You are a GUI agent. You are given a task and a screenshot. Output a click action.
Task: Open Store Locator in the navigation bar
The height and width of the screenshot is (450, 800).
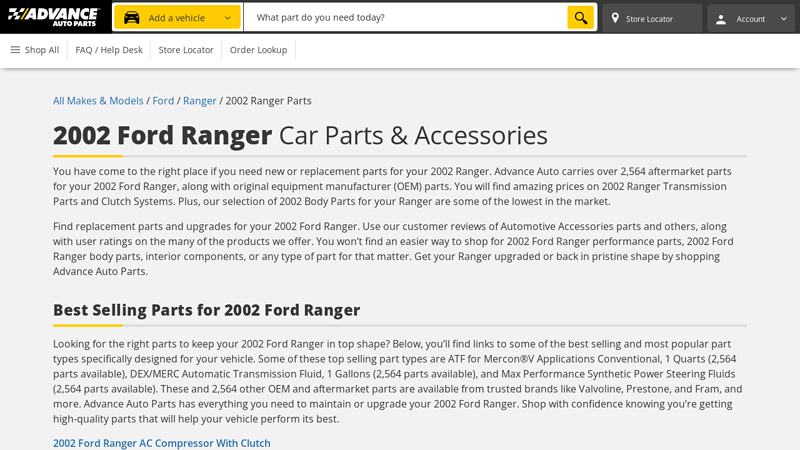tap(186, 50)
